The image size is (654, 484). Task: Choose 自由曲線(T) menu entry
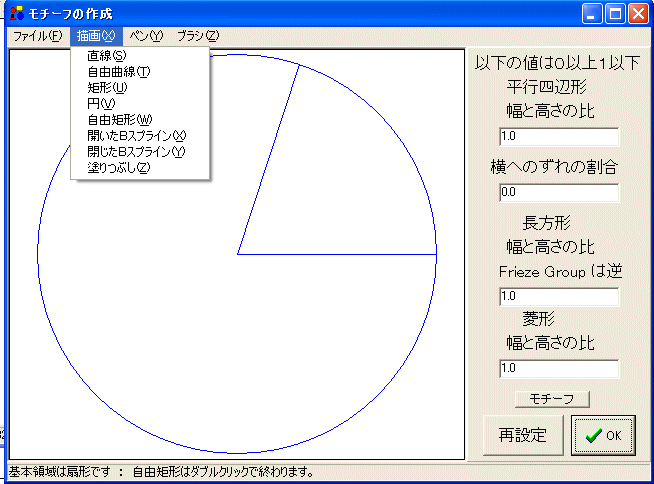point(140,72)
